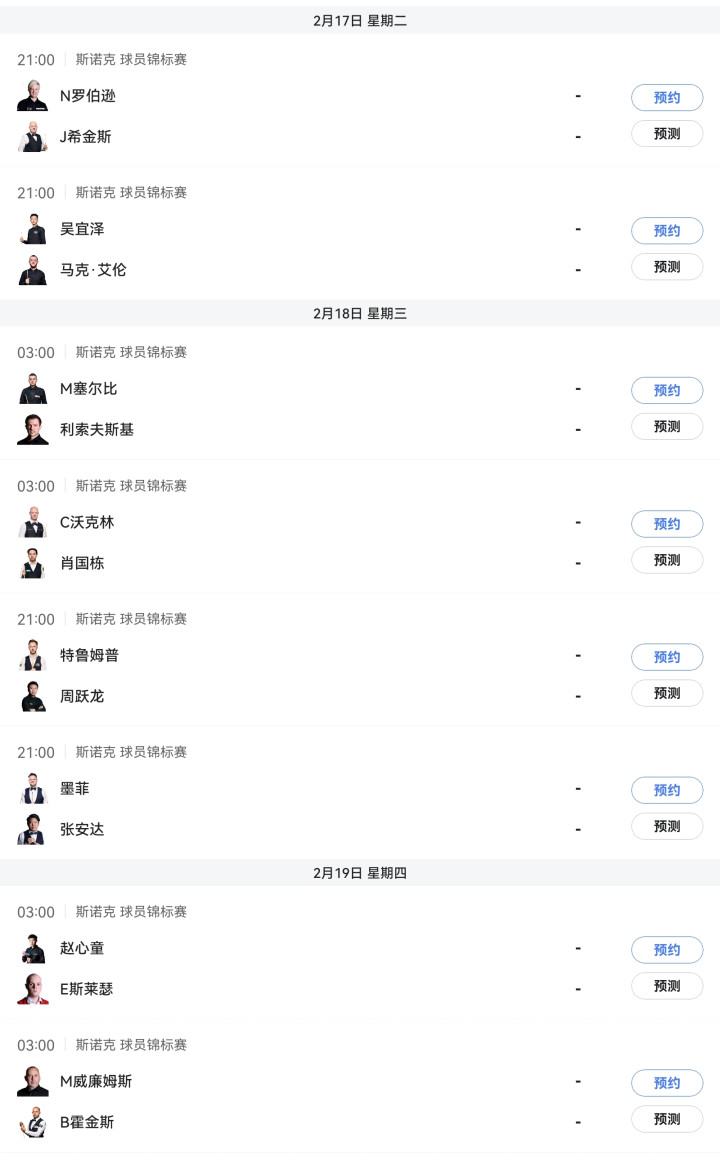The image size is (720, 1155).
Task: Click J希金斯 player avatar
Action: (33, 136)
